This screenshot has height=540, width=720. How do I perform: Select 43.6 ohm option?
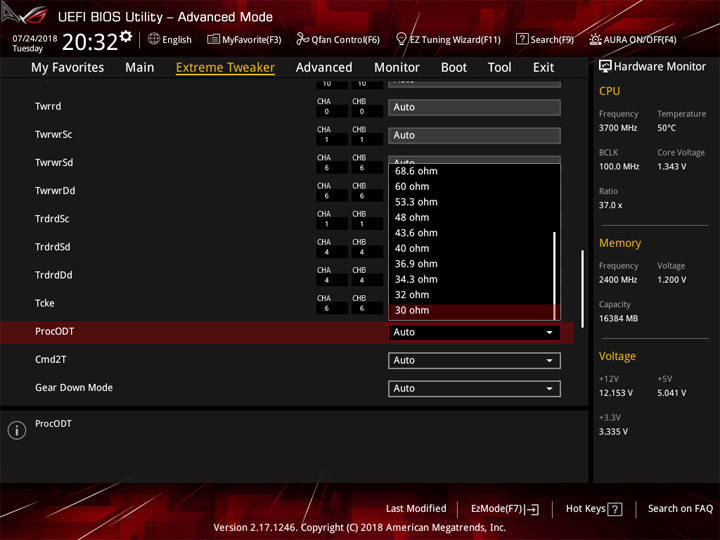coord(471,233)
